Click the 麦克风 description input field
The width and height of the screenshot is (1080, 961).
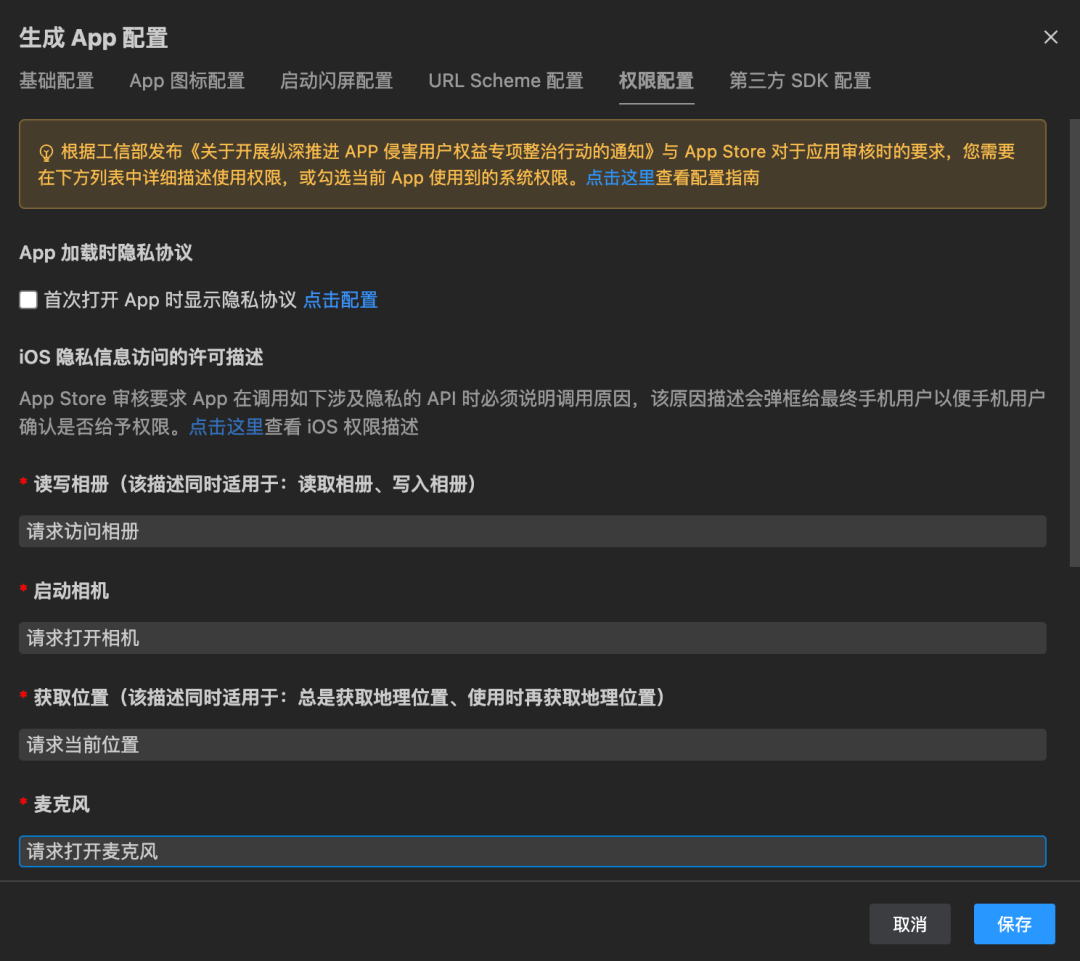click(532, 851)
